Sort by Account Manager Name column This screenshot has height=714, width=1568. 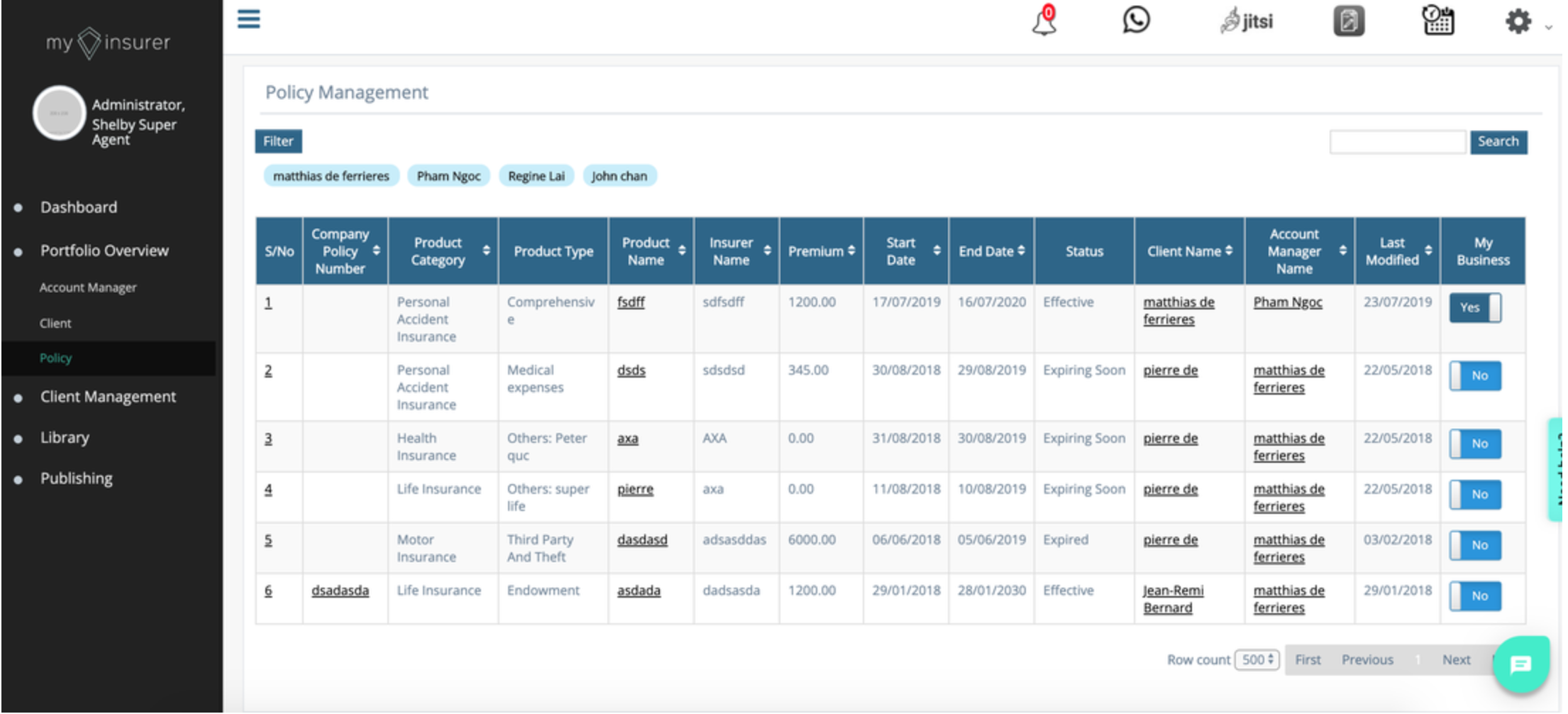pyautogui.click(x=1342, y=251)
